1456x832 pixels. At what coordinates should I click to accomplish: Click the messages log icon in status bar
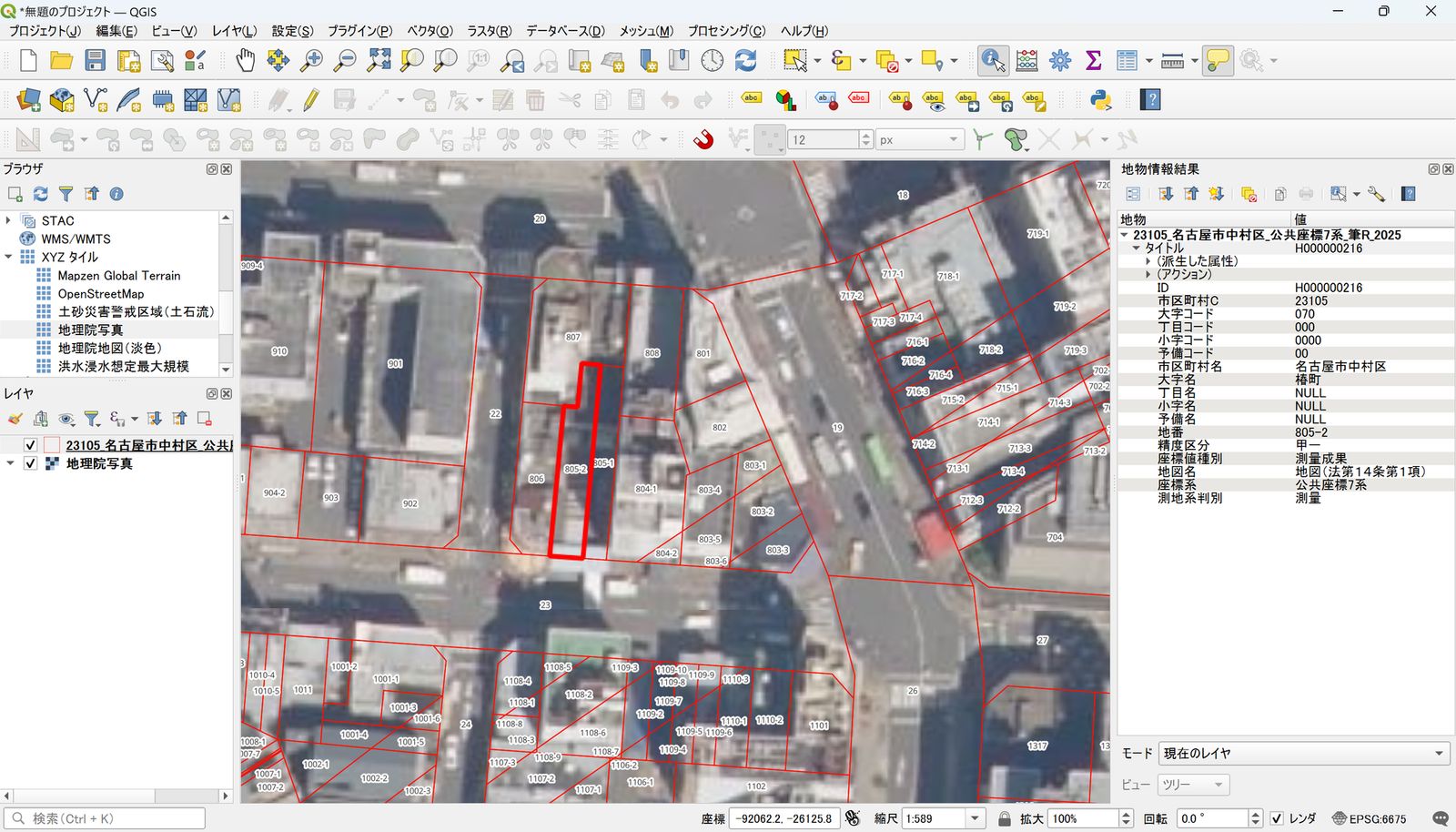coord(1441,818)
